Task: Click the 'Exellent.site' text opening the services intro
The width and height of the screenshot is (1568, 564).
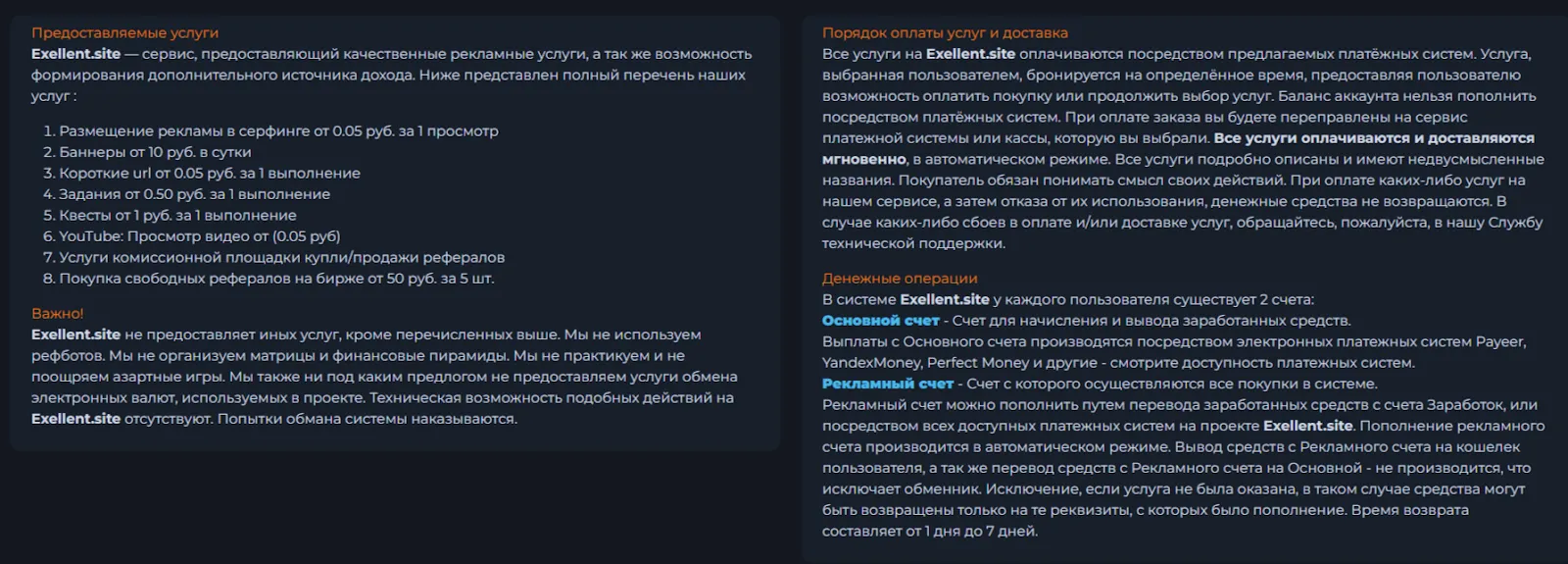Action: pos(75,54)
